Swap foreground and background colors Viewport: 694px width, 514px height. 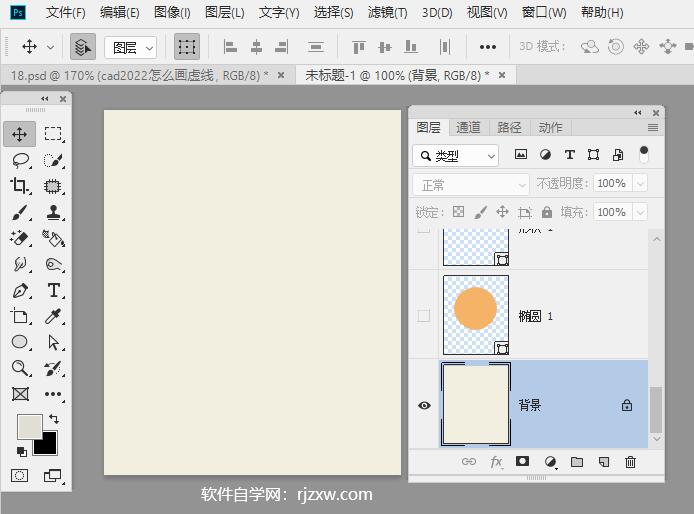(54, 418)
